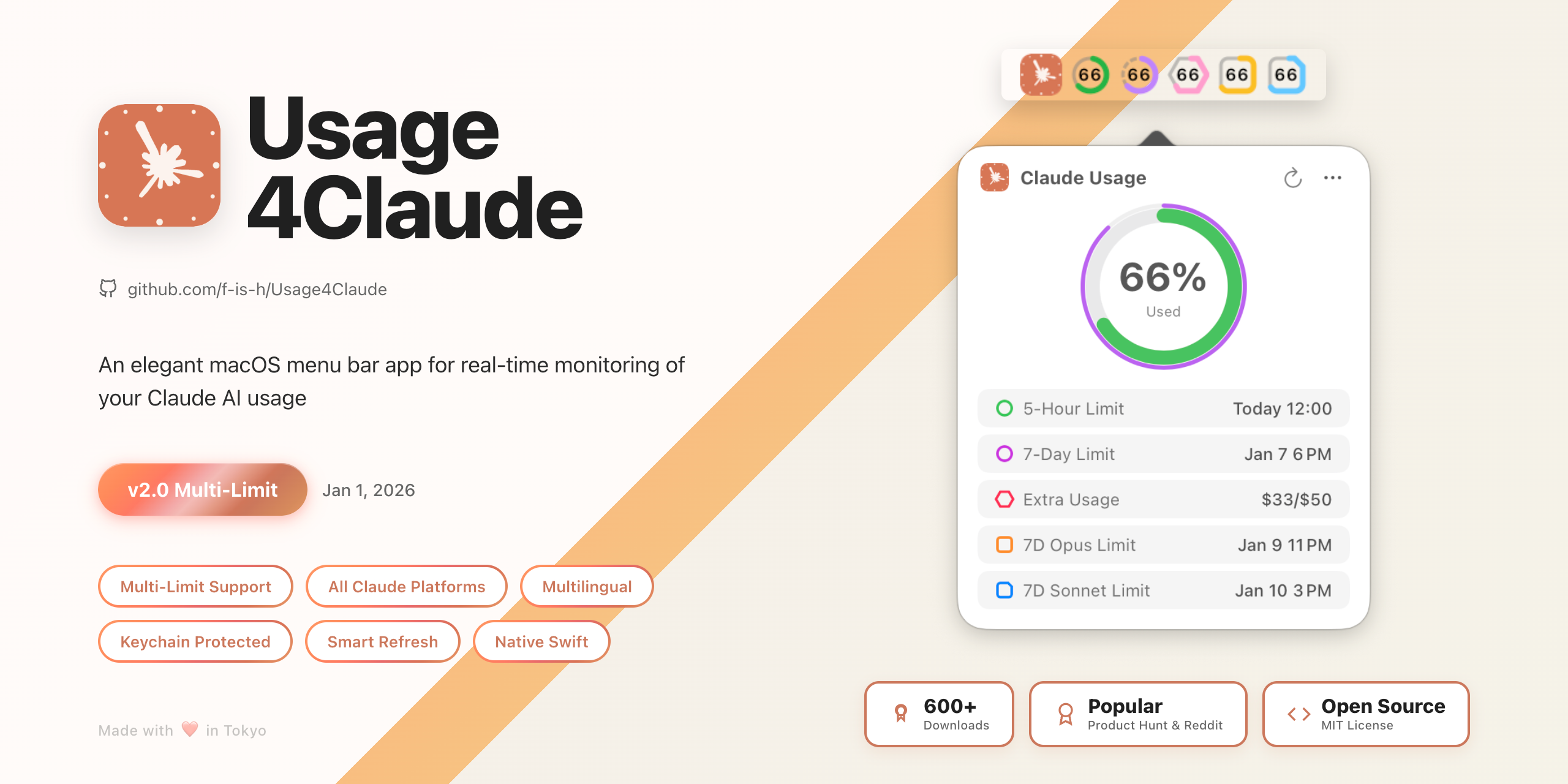Click the green circle 66 menu bar icon

tap(1090, 75)
